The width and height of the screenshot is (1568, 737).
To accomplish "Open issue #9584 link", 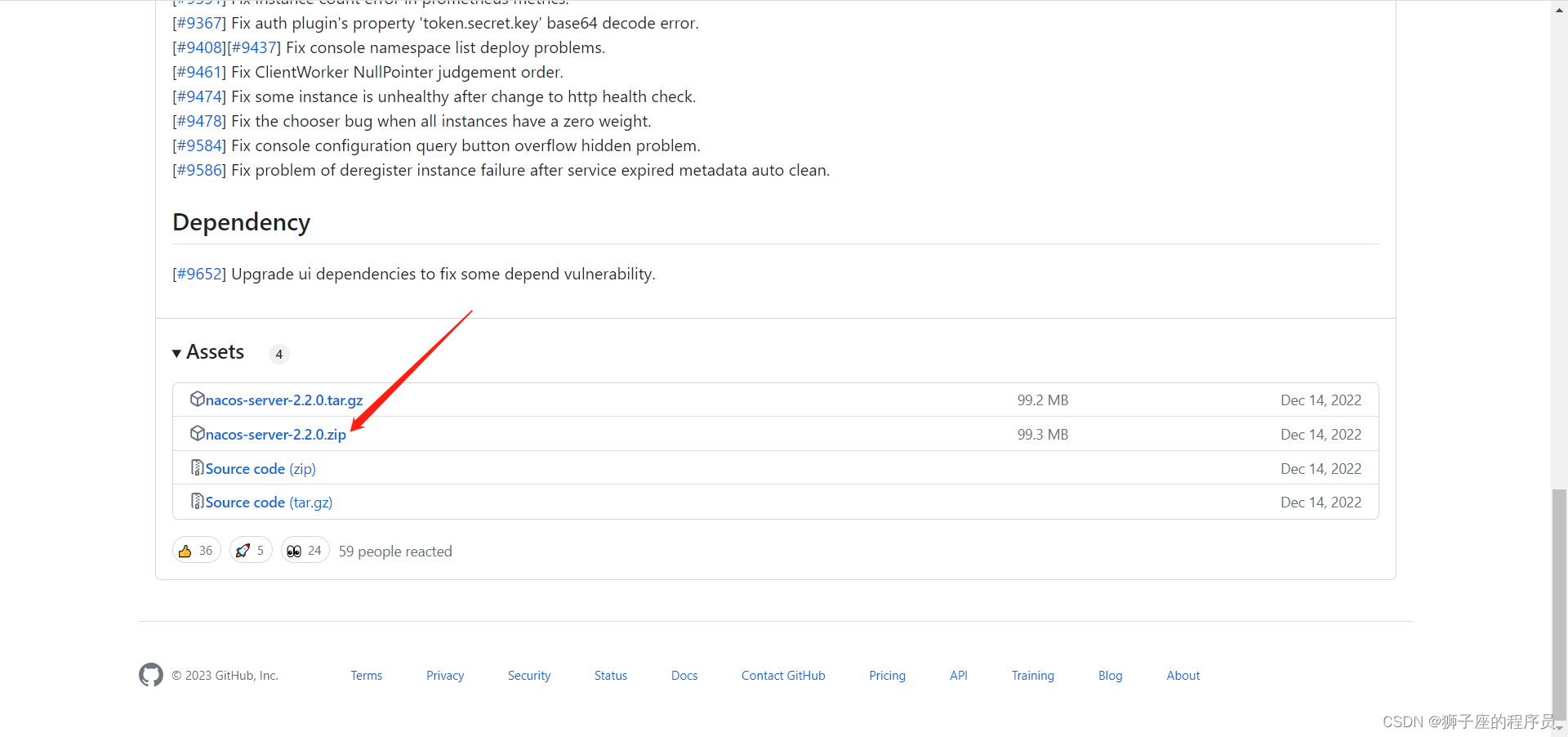I will (199, 145).
